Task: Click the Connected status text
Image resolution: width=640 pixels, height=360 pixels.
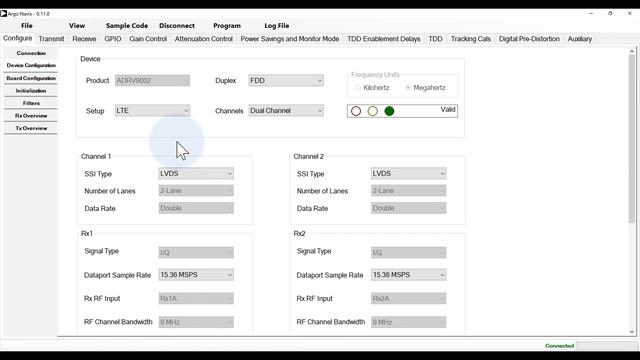Action: [x=560, y=346]
